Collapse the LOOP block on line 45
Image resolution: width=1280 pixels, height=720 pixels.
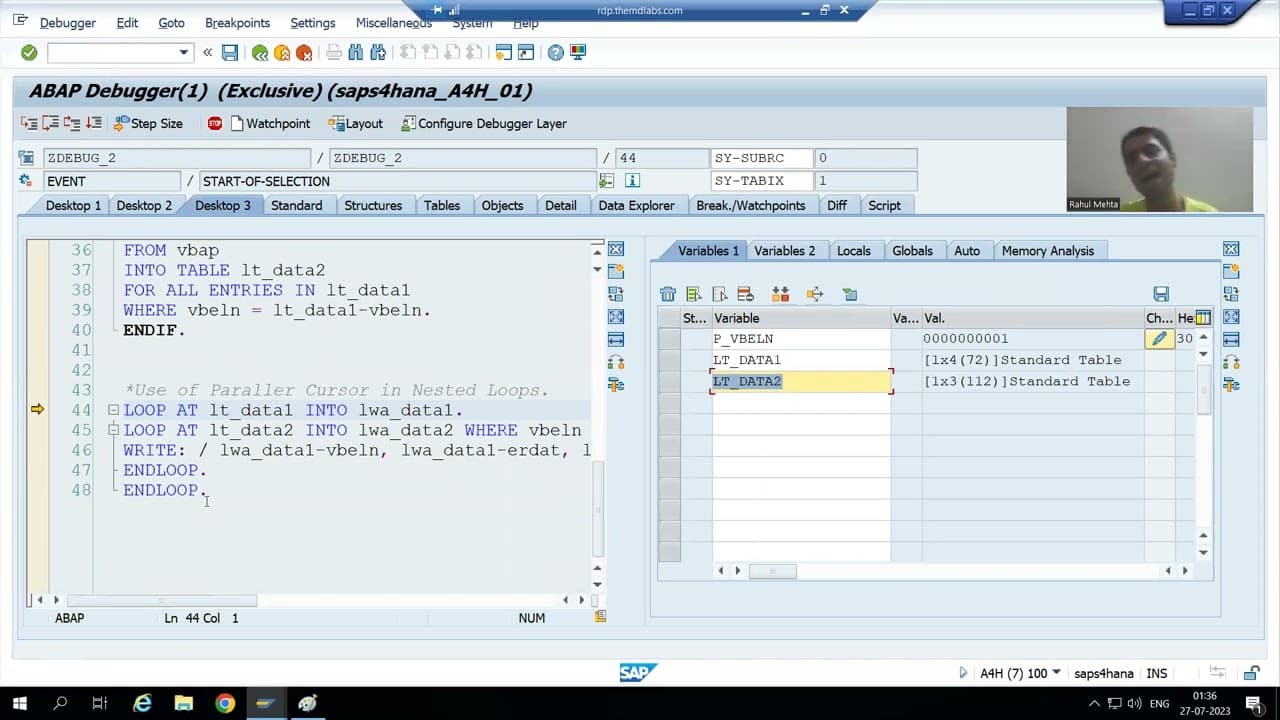coord(113,430)
